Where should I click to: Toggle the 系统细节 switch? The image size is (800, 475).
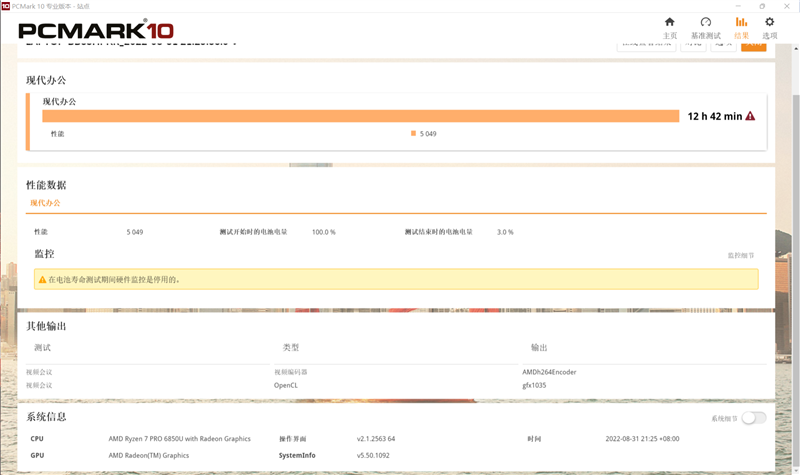[754, 418]
